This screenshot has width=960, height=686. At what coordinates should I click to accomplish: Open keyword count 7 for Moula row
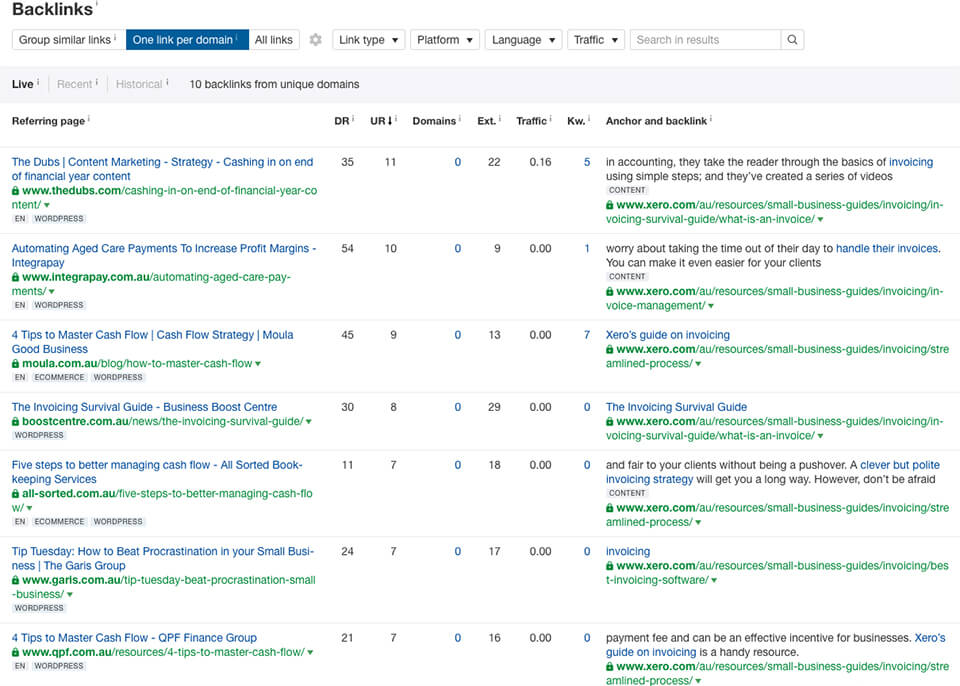(x=587, y=335)
